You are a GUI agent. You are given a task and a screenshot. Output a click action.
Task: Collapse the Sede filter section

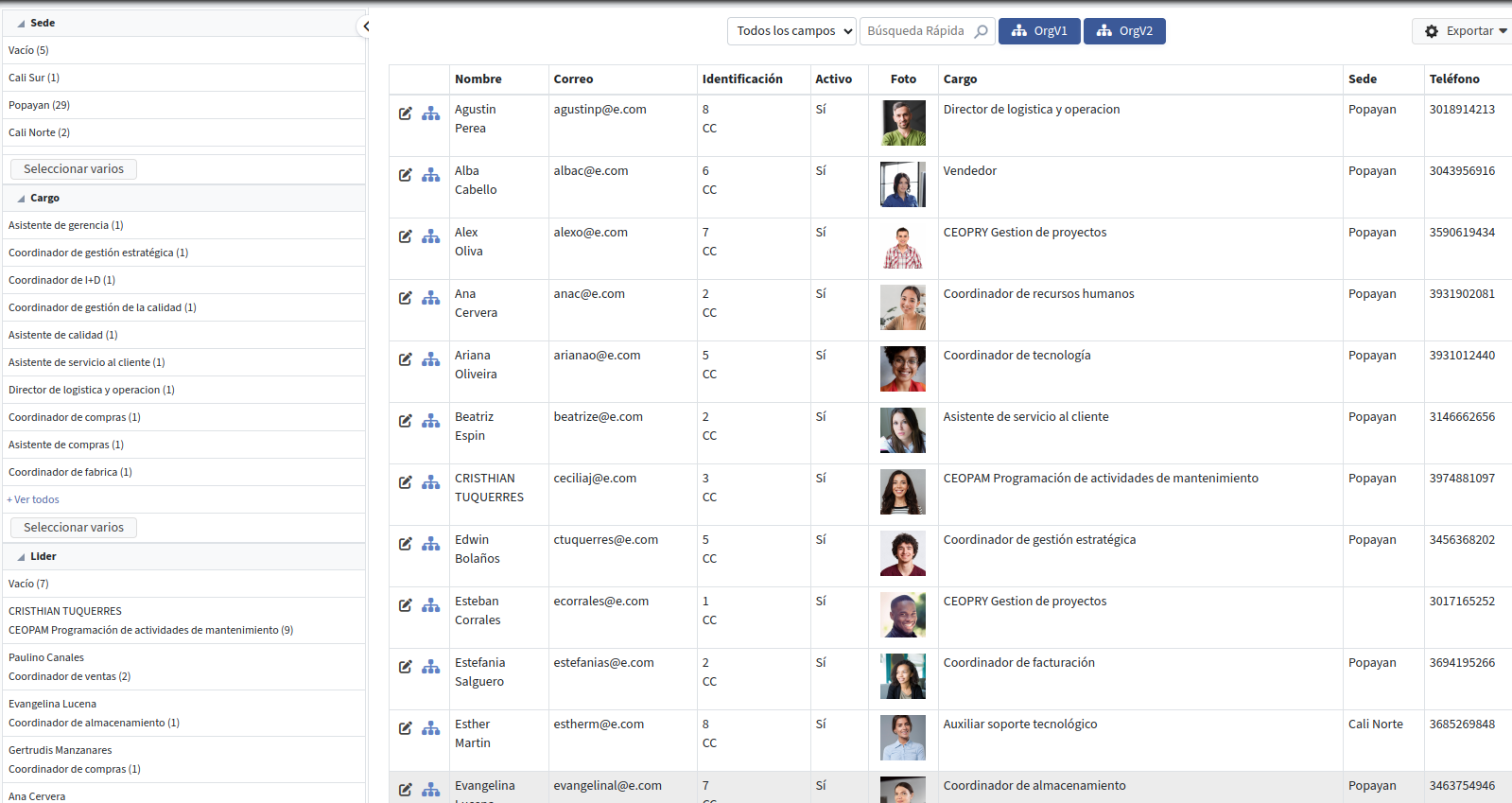click(22, 24)
